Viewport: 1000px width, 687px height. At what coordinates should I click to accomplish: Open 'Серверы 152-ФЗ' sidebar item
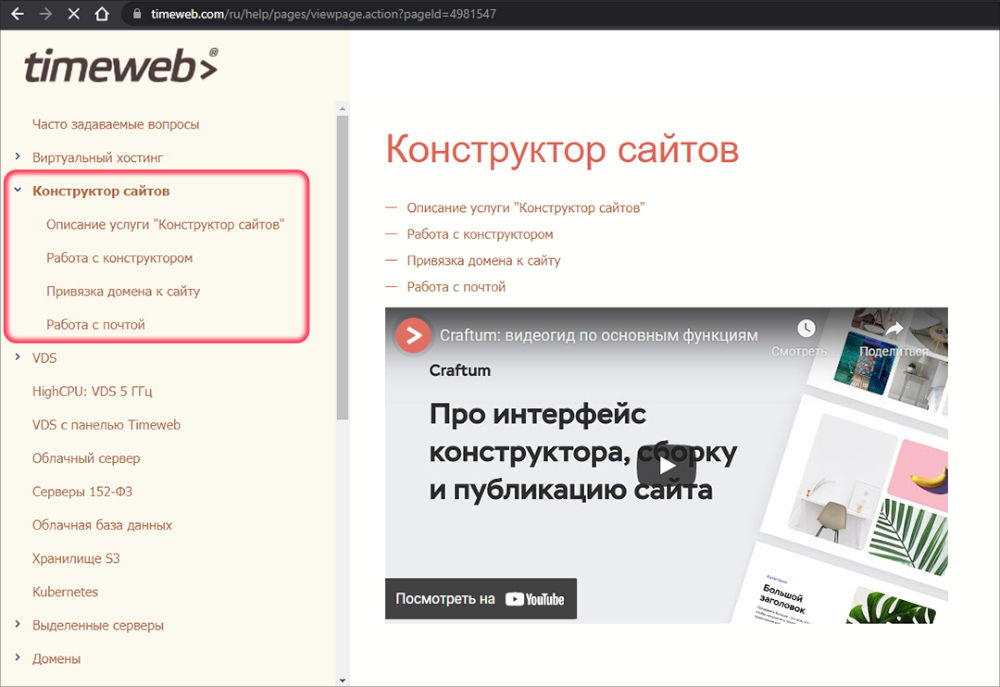tap(82, 492)
